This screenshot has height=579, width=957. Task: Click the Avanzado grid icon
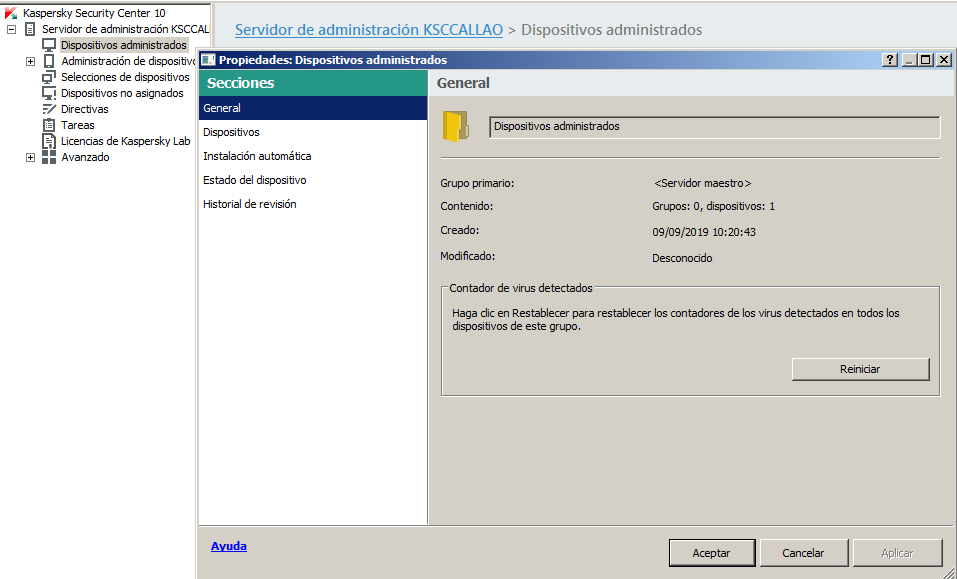[x=49, y=157]
